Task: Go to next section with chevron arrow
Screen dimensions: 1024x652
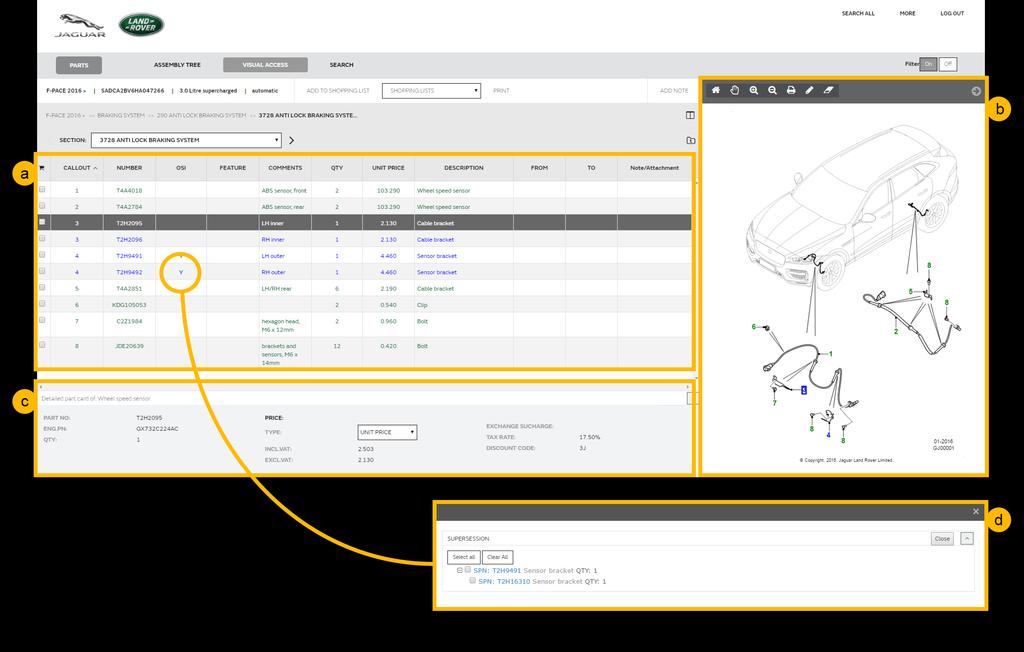Action: 291,140
